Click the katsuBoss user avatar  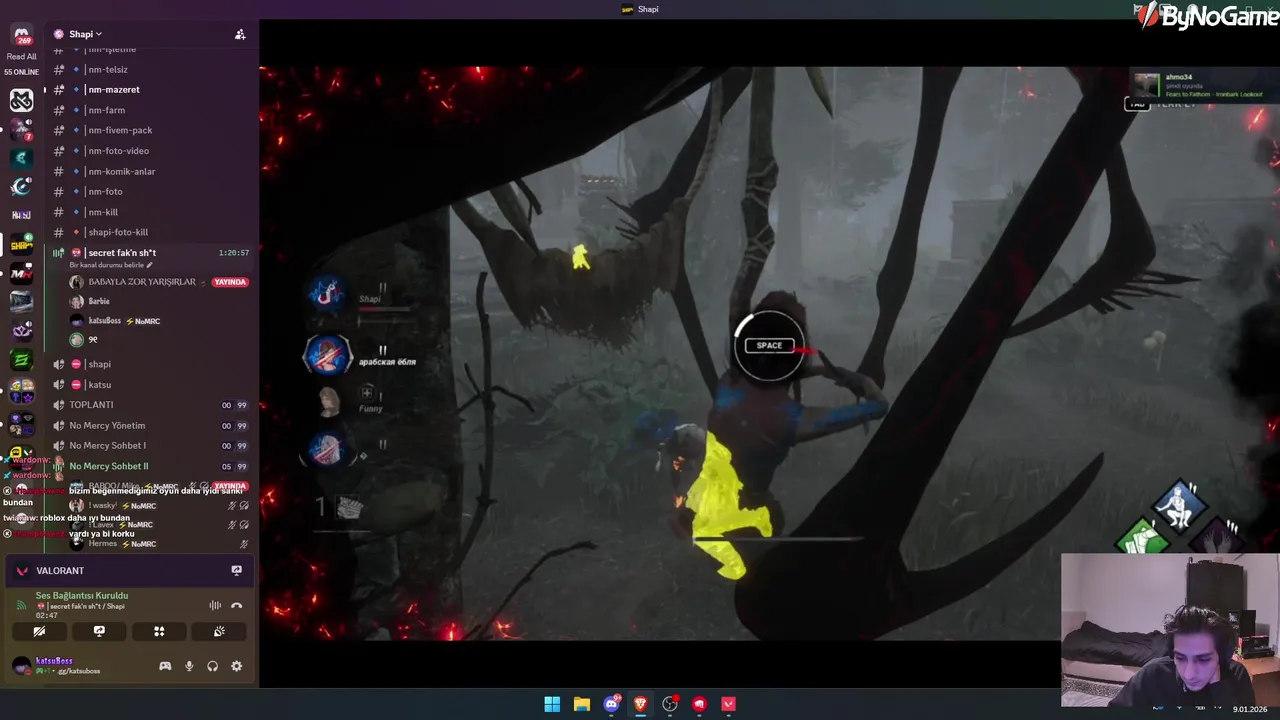click(21, 666)
